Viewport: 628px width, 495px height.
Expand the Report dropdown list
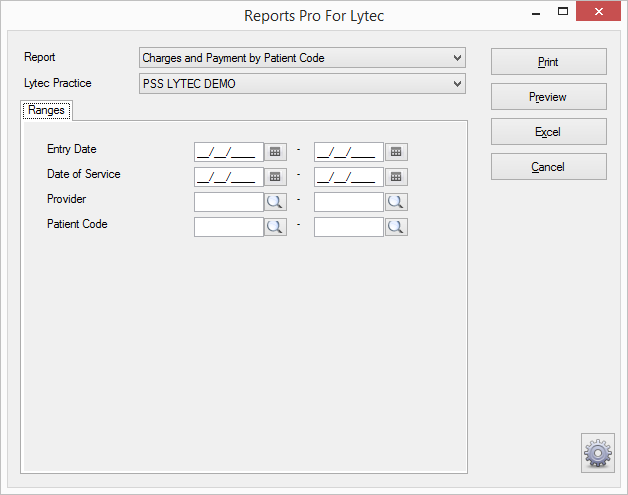tap(457, 58)
